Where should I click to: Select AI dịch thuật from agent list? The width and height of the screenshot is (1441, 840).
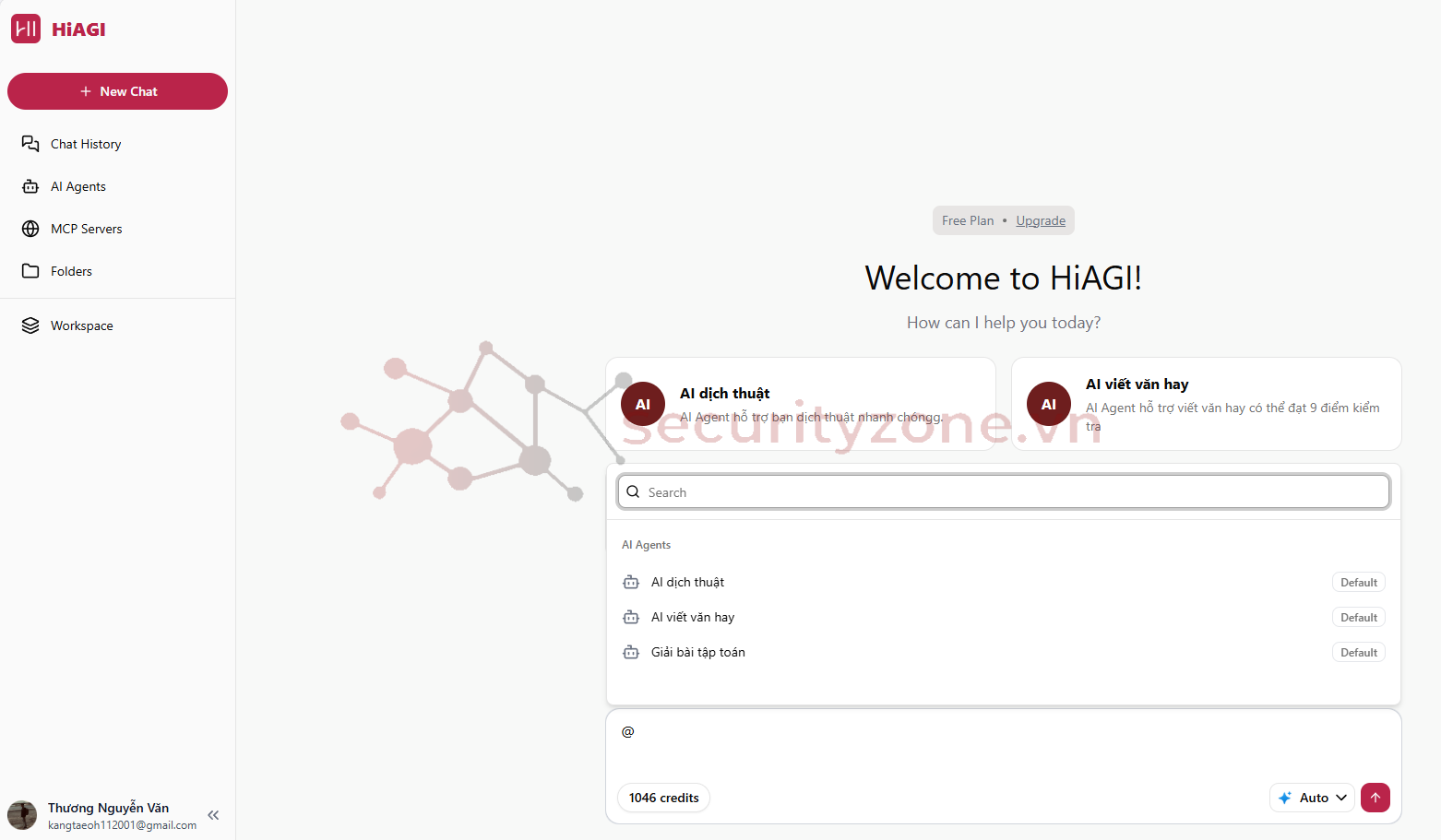click(x=688, y=583)
